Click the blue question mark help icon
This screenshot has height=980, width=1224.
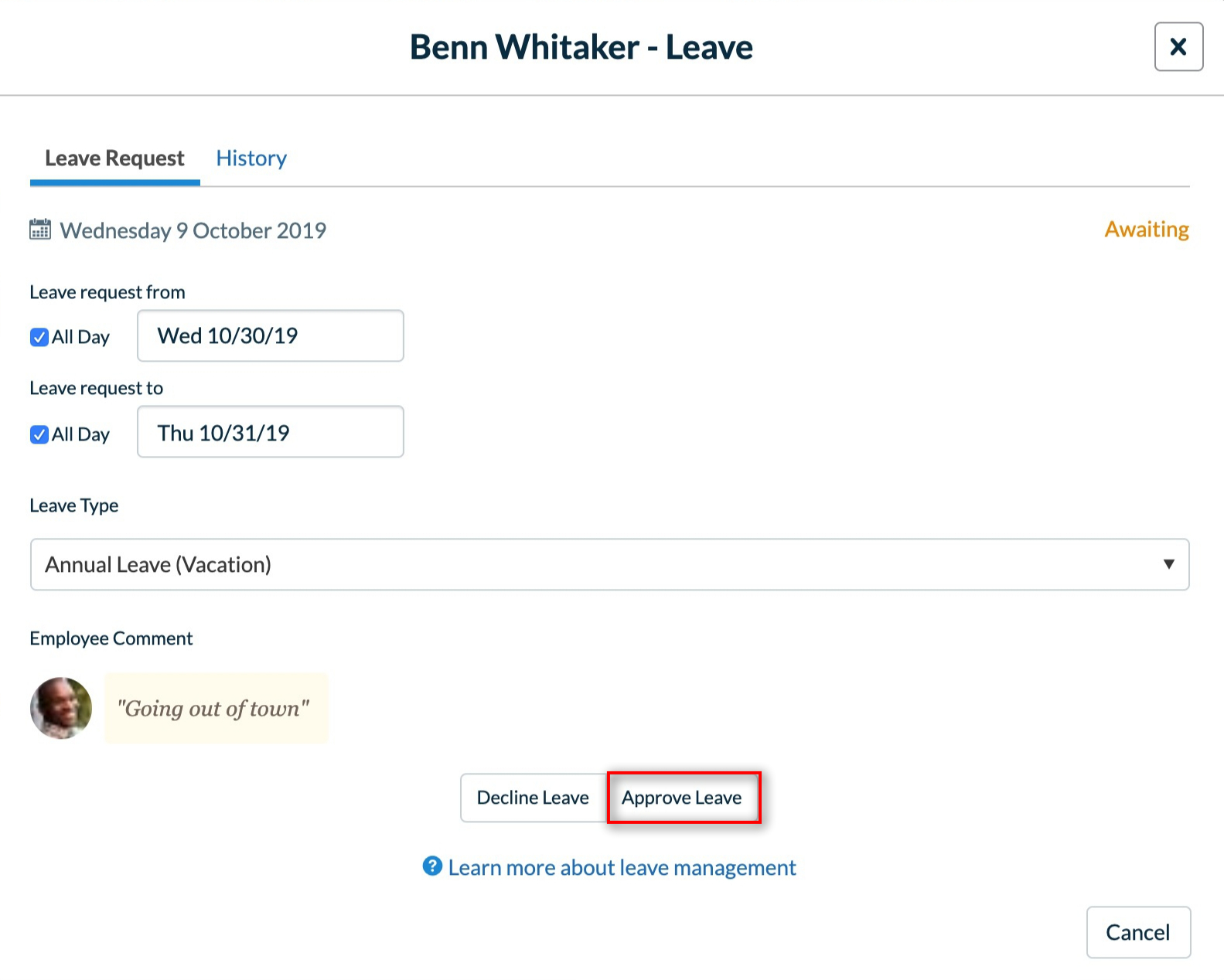click(x=432, y=866)
